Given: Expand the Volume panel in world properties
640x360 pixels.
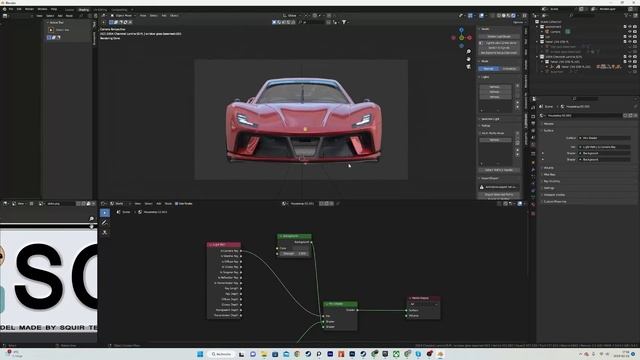Looking at the screenshot, I should pyautogui.click(x=549, y=167).
